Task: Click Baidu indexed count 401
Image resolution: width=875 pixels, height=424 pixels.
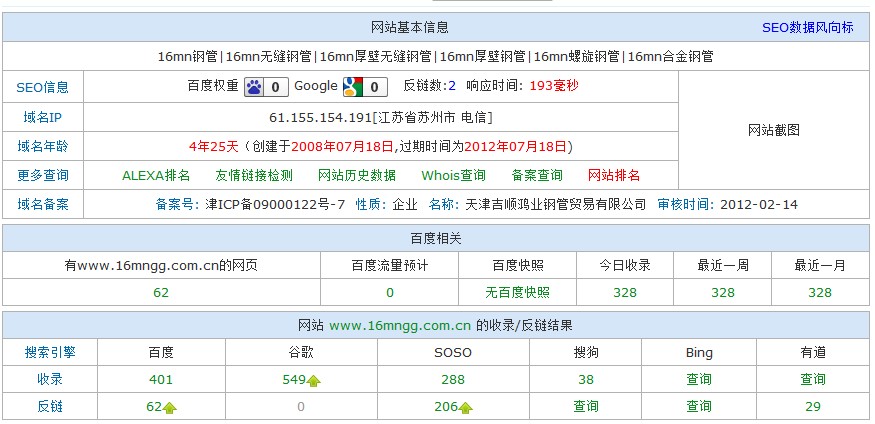Action: (161, 380)
